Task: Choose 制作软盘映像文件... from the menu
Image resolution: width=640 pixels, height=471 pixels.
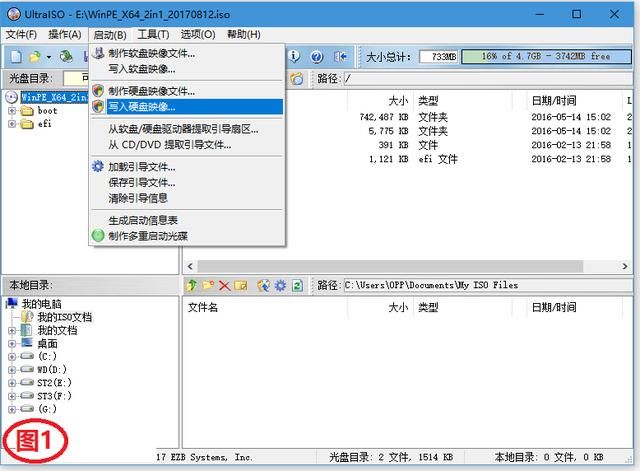Action: (187, 53)
